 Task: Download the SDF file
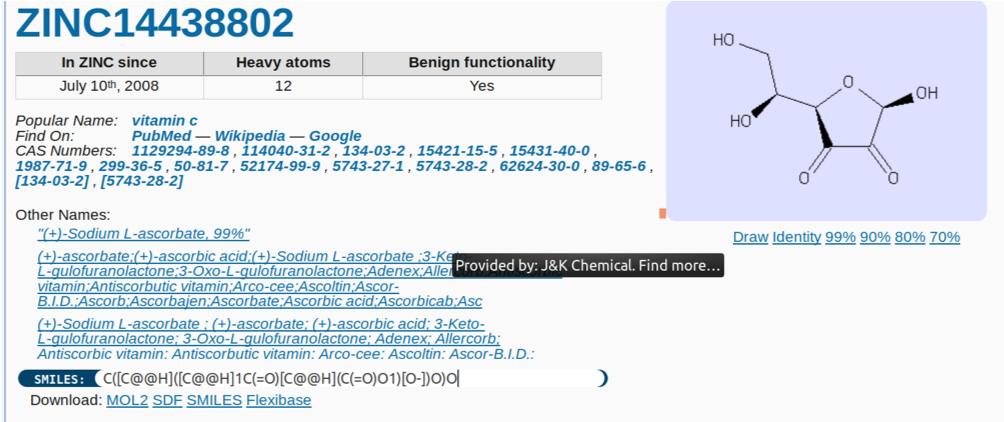[x=167, y=401]
